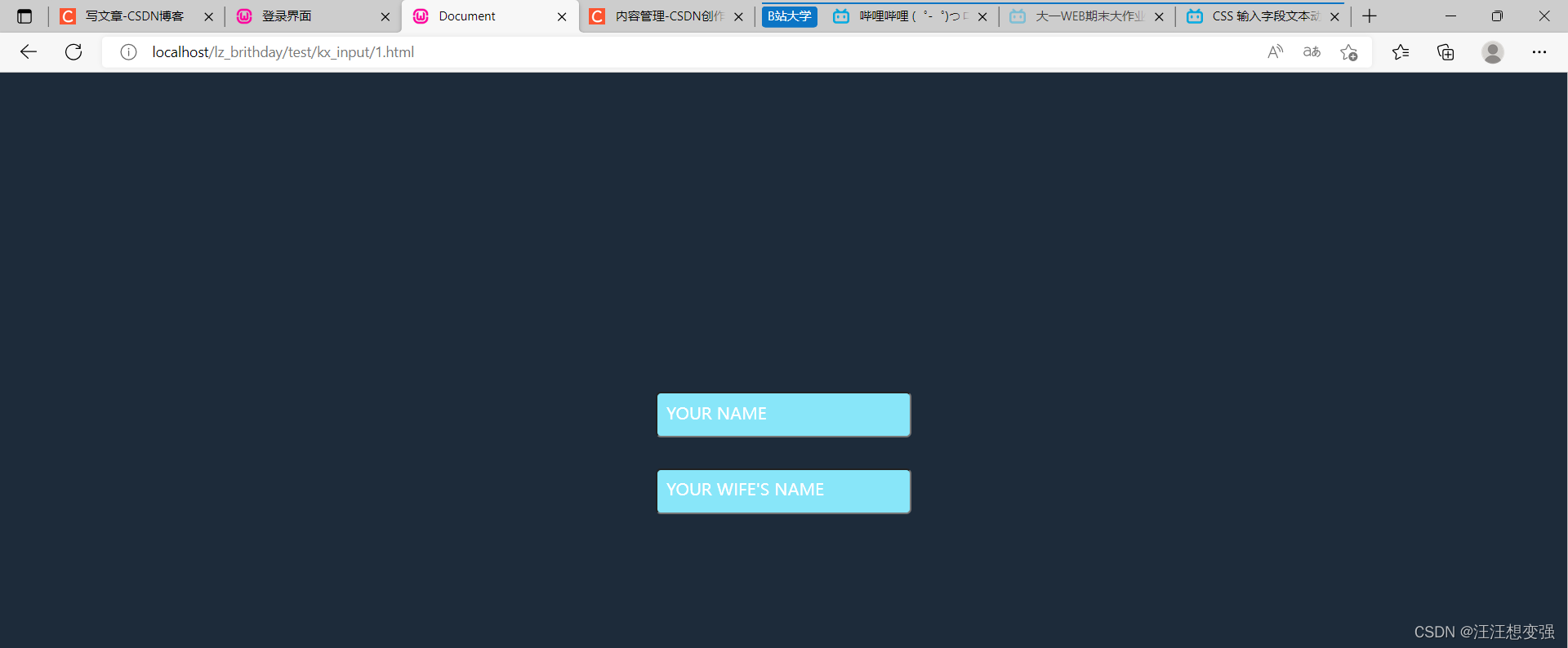
Task: Open the read aloud icon
Action: coord(1275,52)
